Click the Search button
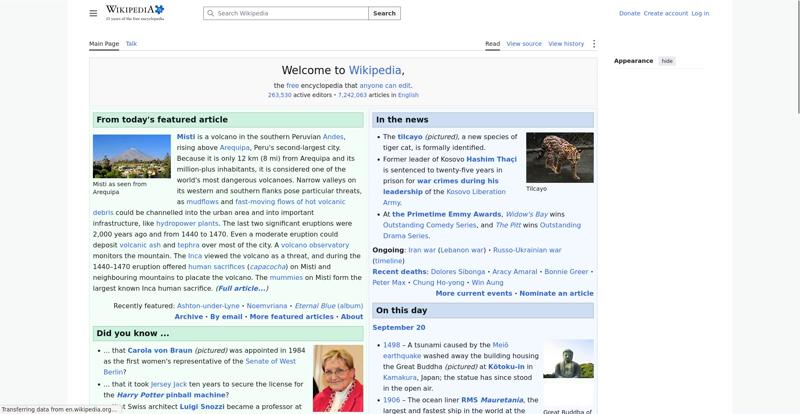The height and width of the screenshot is (414, 800). (x=384, y=13)
